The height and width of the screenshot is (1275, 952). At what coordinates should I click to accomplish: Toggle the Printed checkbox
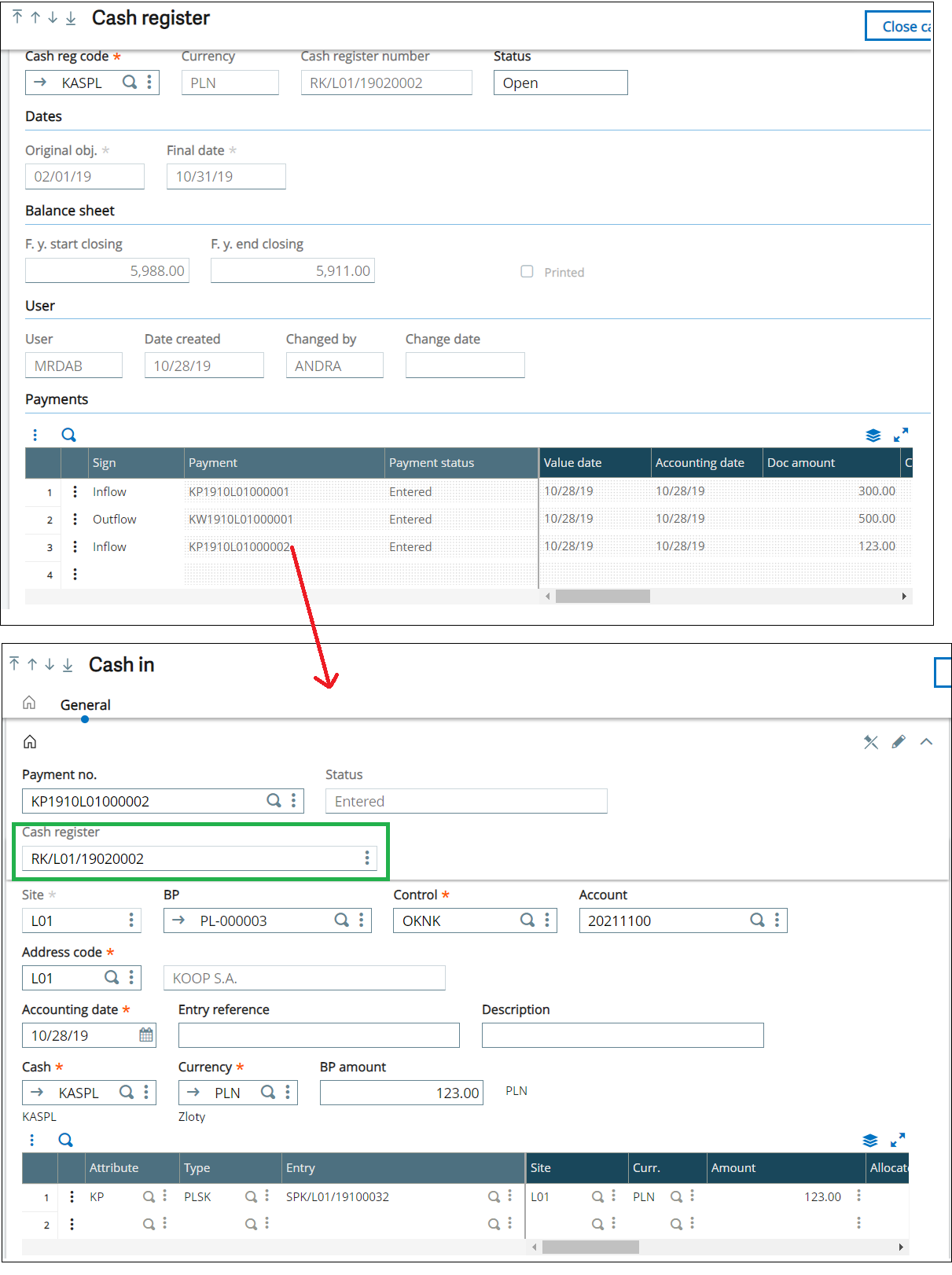coord(527,271)
